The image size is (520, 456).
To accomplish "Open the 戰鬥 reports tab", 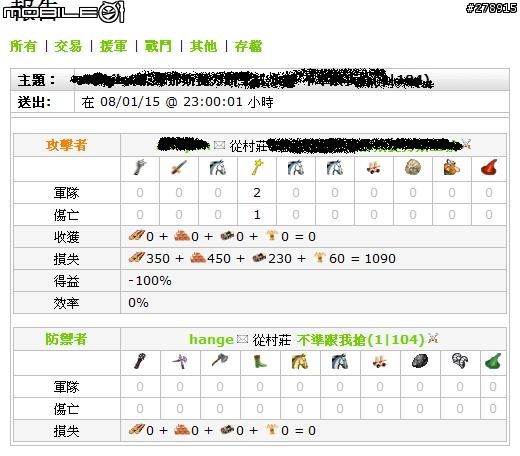I will [158, 46].
